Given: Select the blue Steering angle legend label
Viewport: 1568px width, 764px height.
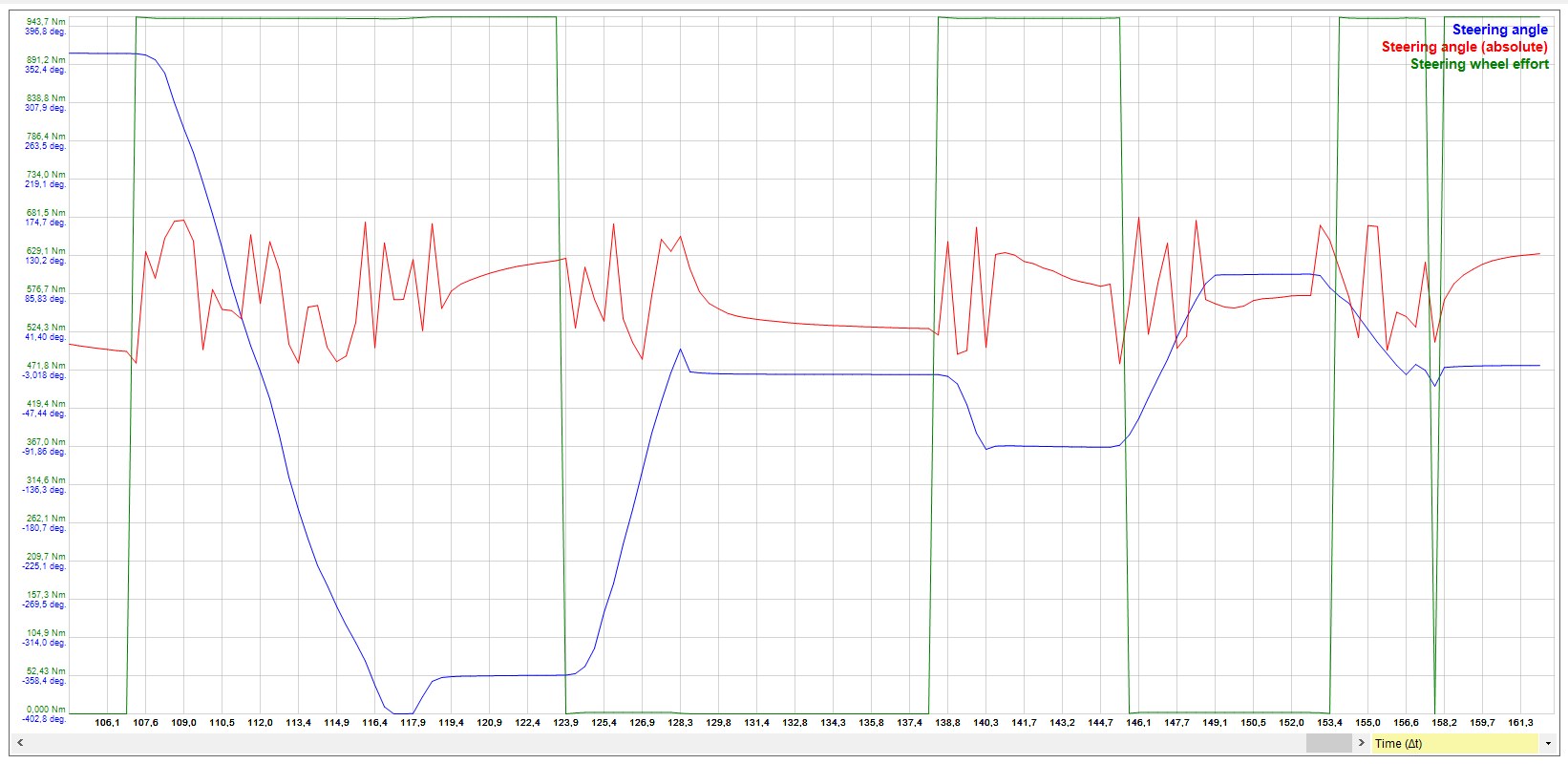Looking at the screenshot, I should click(x=1499, y=30).
